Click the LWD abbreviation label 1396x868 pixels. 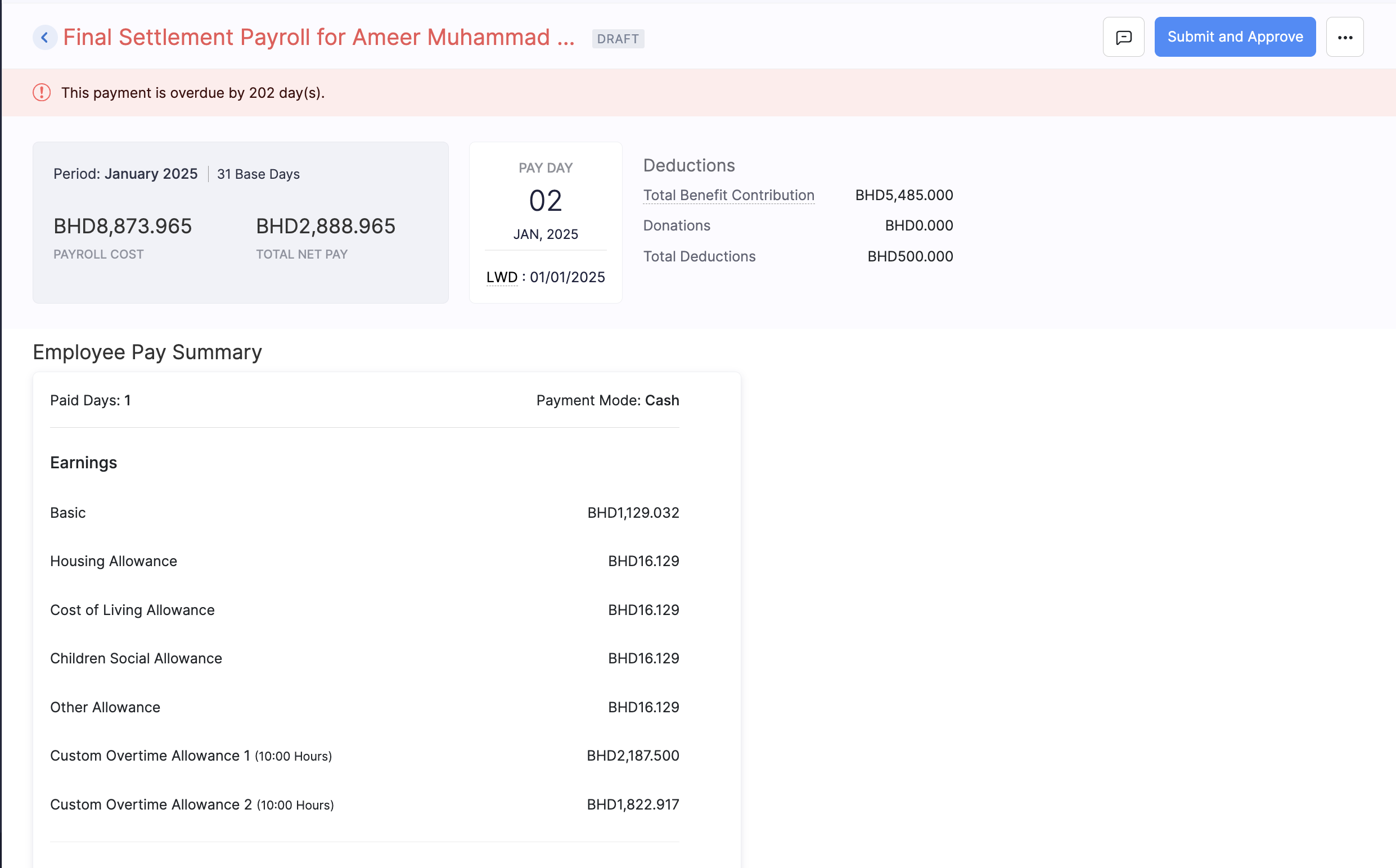[x=501, y=277]
